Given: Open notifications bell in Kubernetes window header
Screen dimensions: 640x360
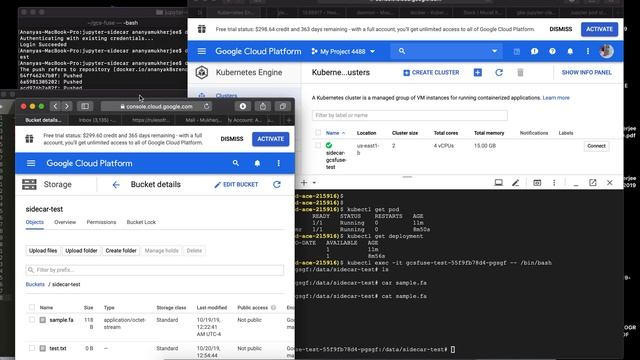Looking at the screenshot, I should pyautogui.click(x=570, y=51).
